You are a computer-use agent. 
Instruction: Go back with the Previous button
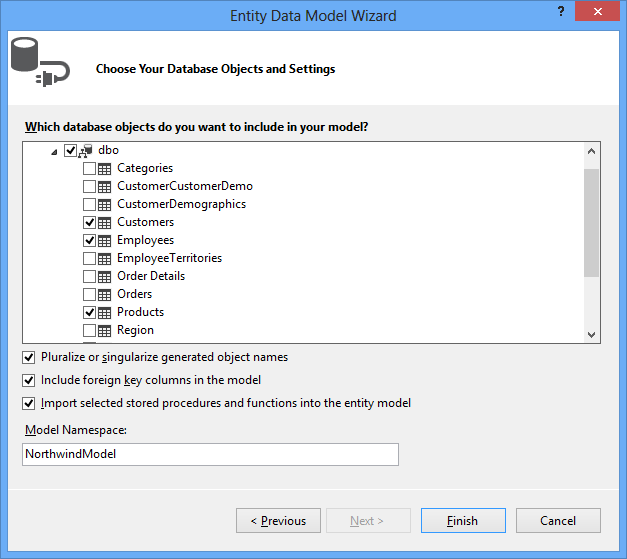tap(278, 521)
